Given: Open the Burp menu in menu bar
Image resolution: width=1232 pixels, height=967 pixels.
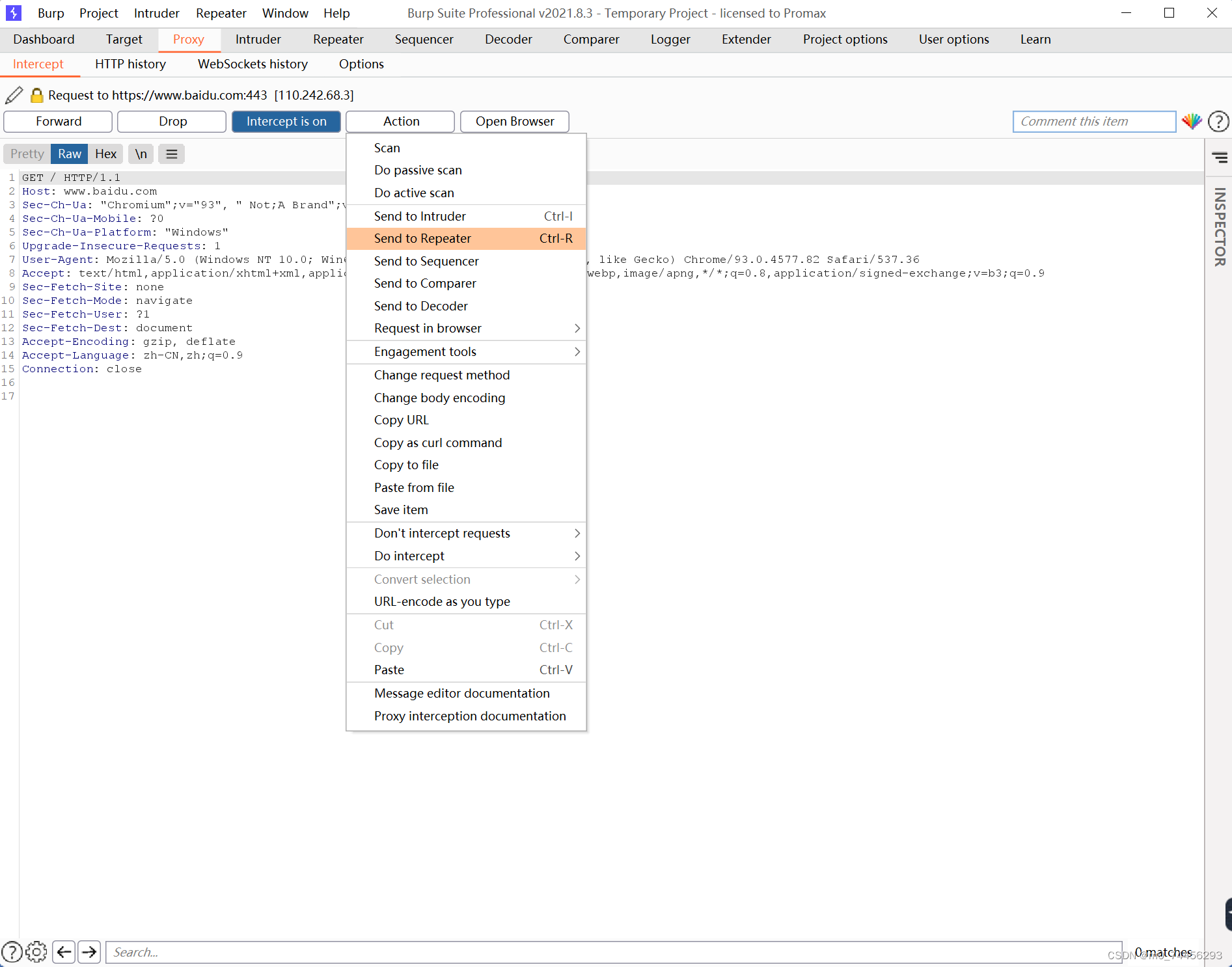Looking at the screenshot, I should click(51, 13).
